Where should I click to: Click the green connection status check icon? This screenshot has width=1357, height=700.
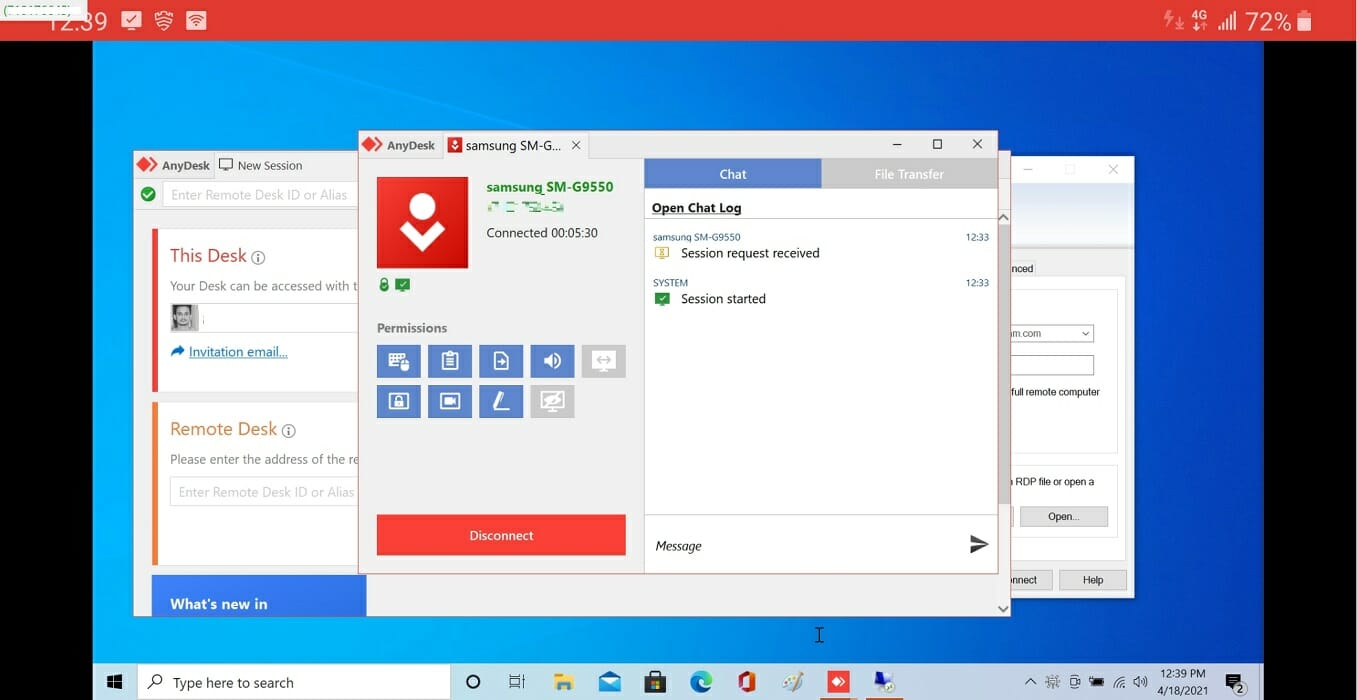[148, 194]
